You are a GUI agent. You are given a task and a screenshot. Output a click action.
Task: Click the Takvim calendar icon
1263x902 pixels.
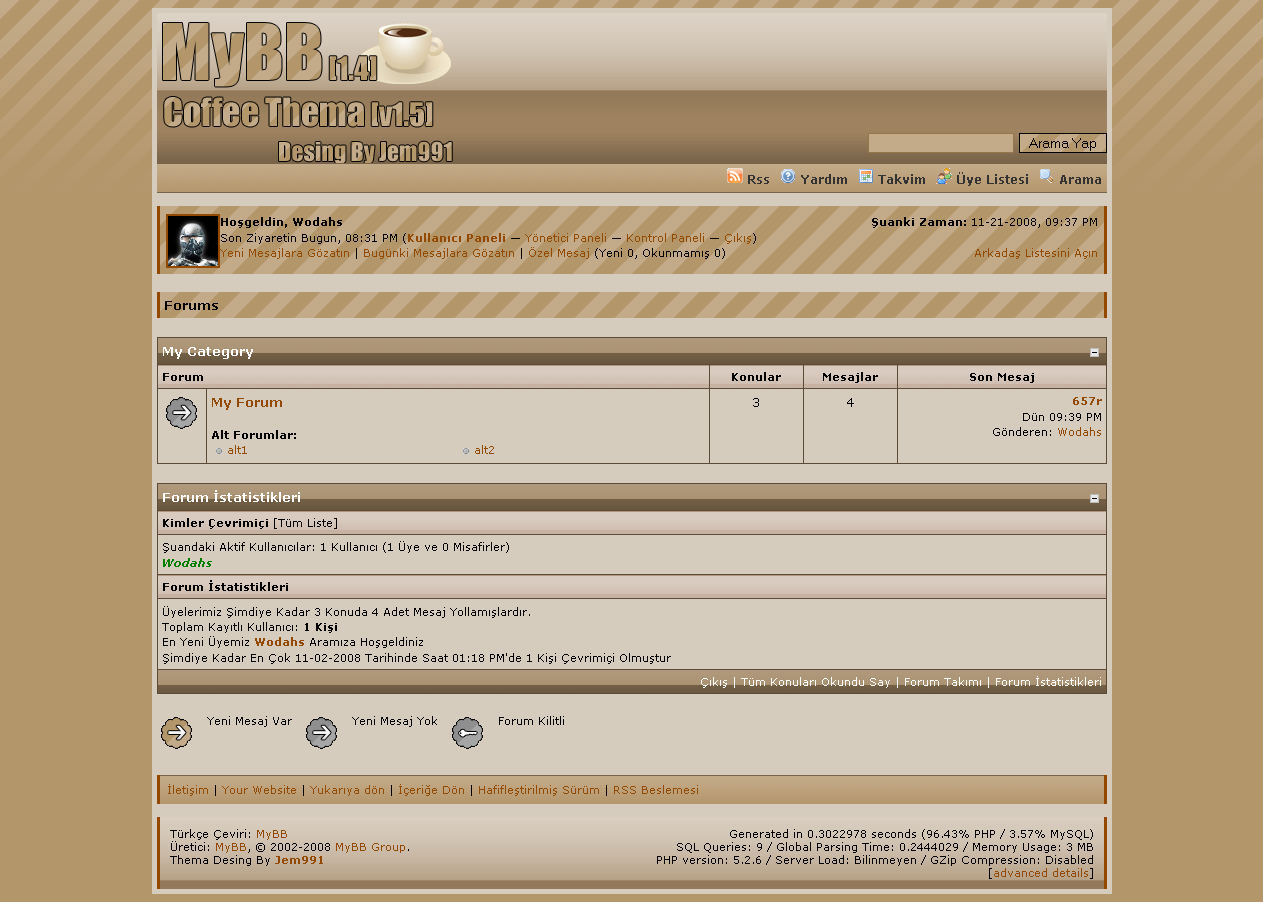click(866, 177)
